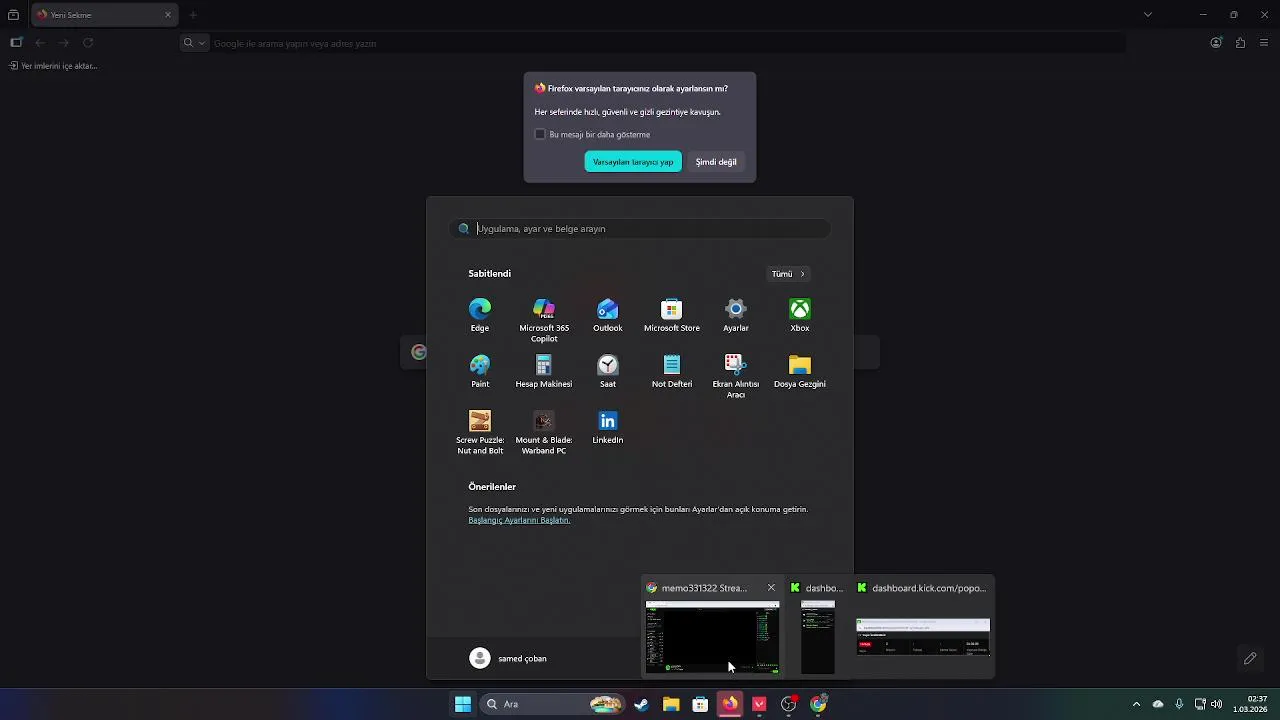The width and height of the screenshot is (1280, 720).
Task: Click taskbar 'Ara' search box
Action: point(550,704)
